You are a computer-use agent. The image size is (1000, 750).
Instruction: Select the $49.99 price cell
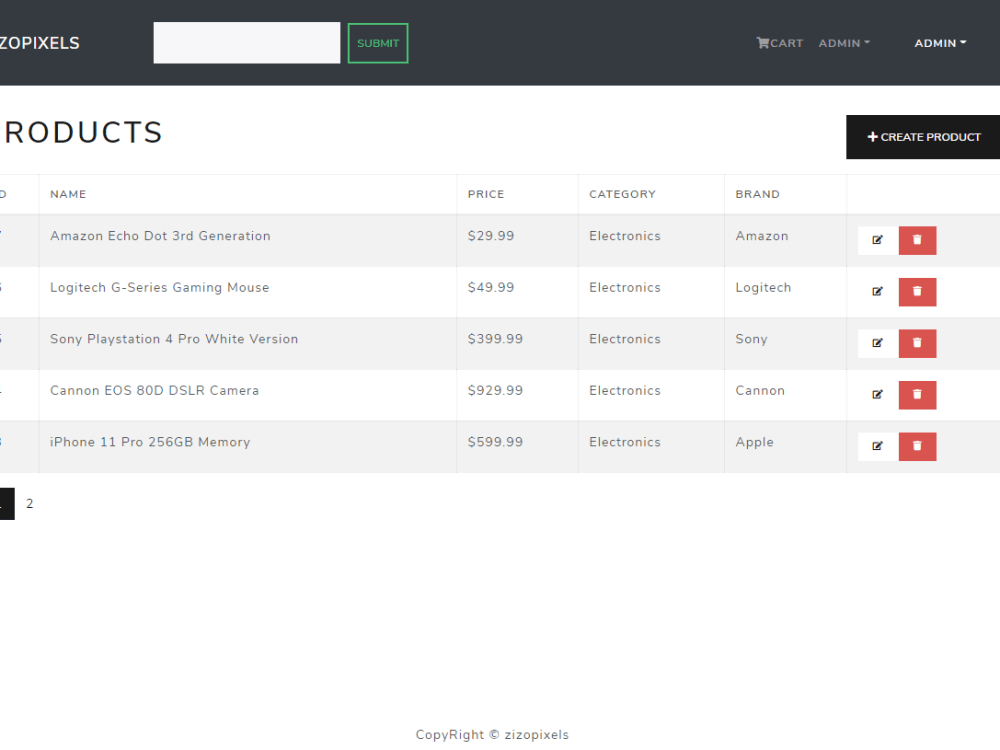click(490, 288)
